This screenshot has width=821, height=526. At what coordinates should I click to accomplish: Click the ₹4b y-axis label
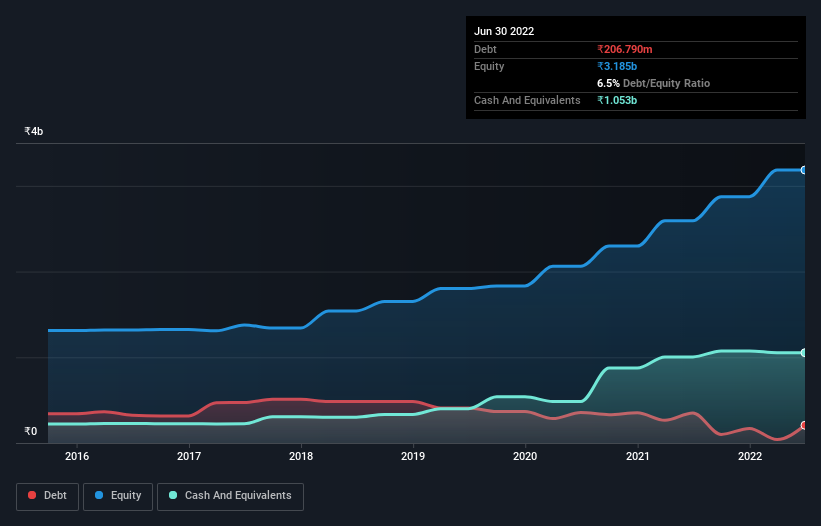coord(34,131)
